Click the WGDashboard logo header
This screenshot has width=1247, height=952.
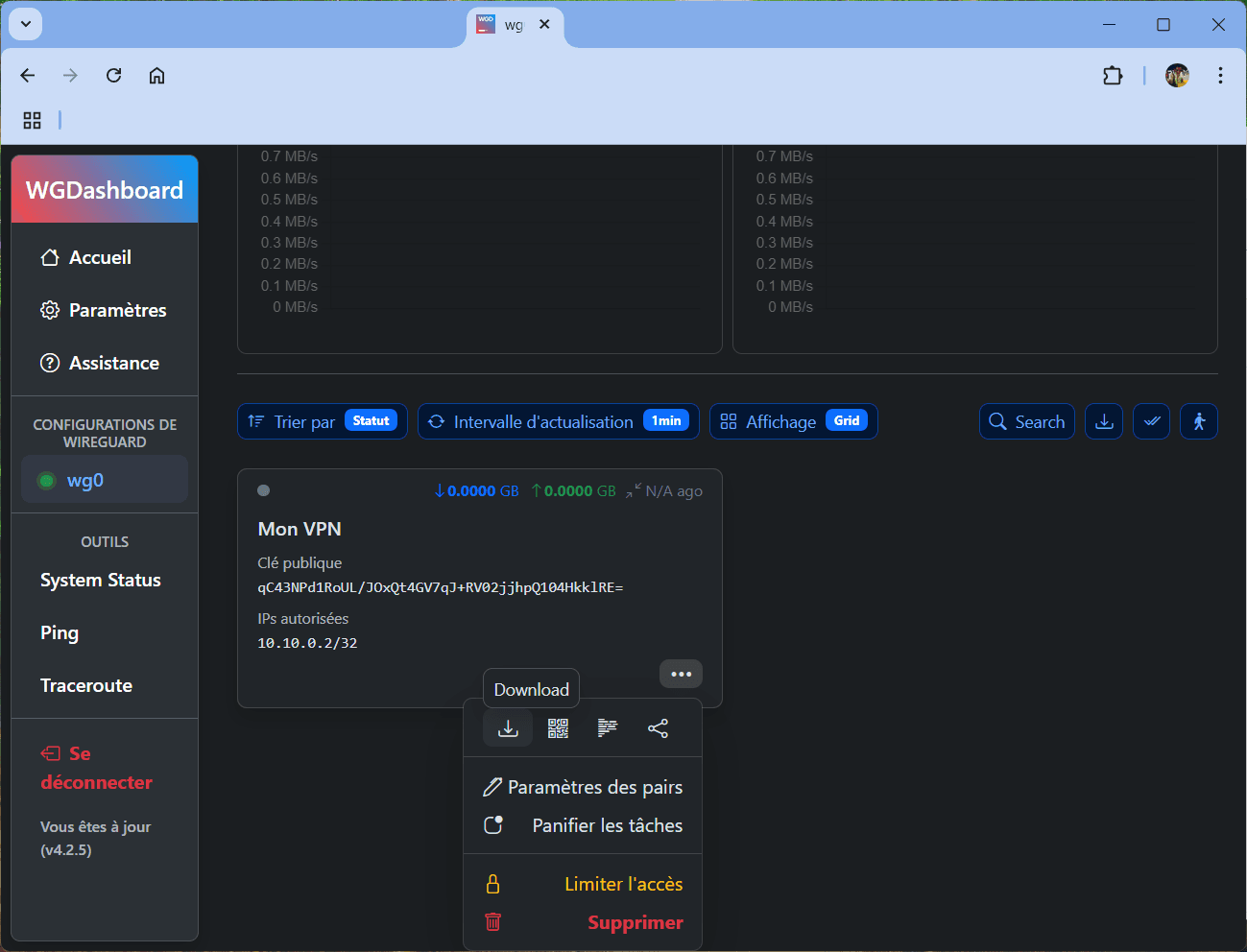[105, 190]
